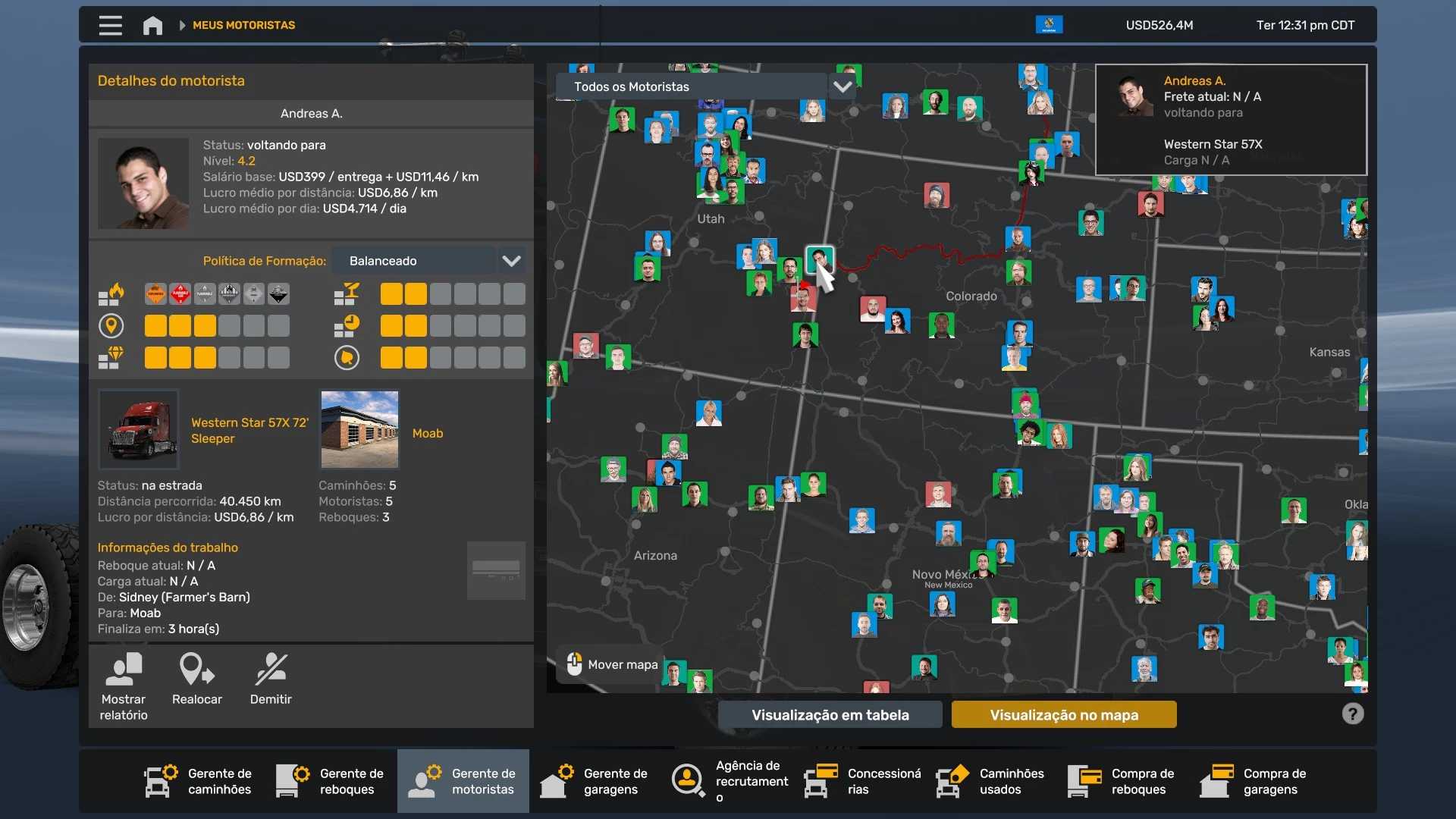The height and width of the screenshot is (819, 1456).
Task: Expand the Todos os Motoristas dropdown
Action: click(x=842, y=86)
